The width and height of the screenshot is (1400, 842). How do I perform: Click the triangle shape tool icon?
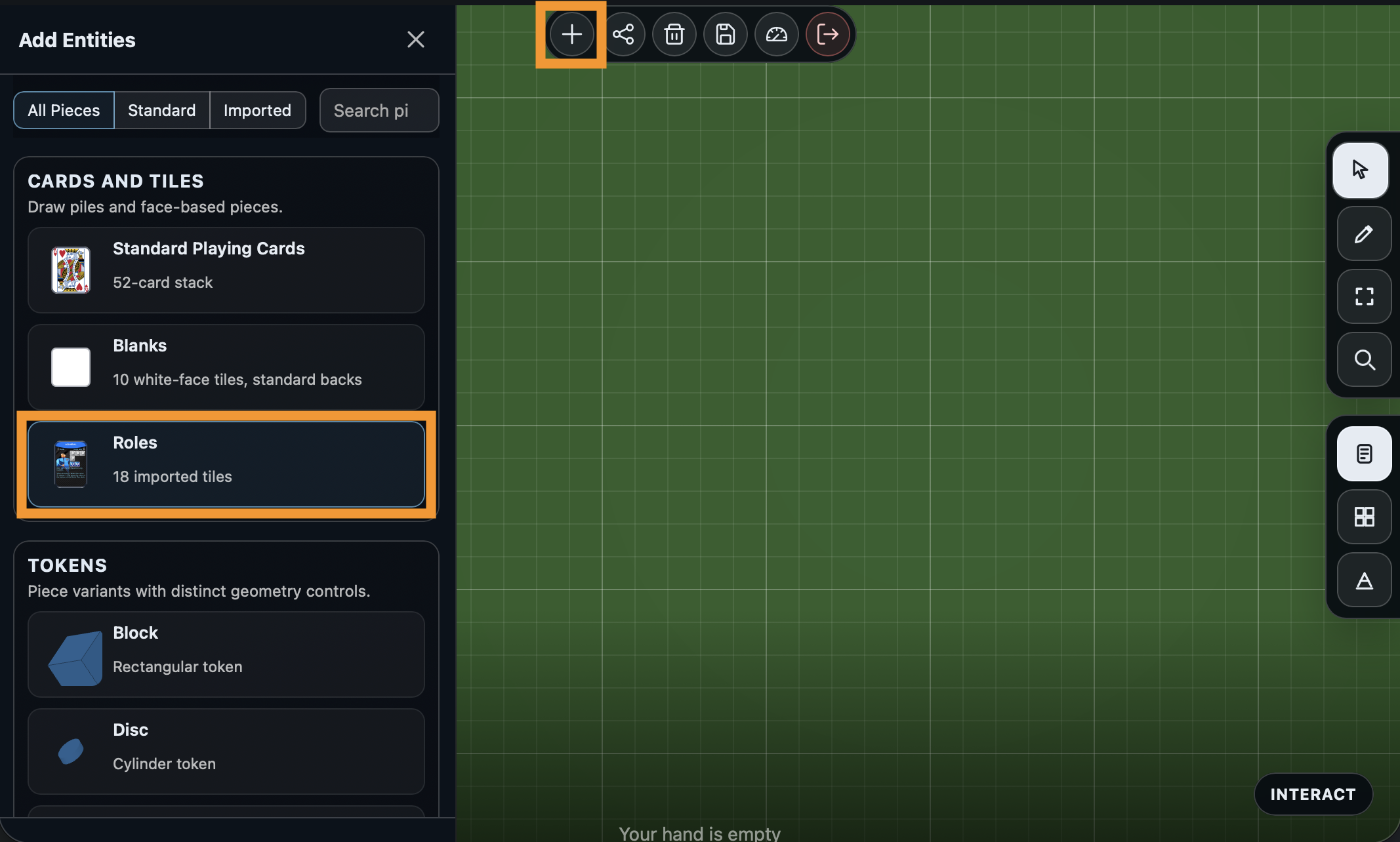[1365, 580]
